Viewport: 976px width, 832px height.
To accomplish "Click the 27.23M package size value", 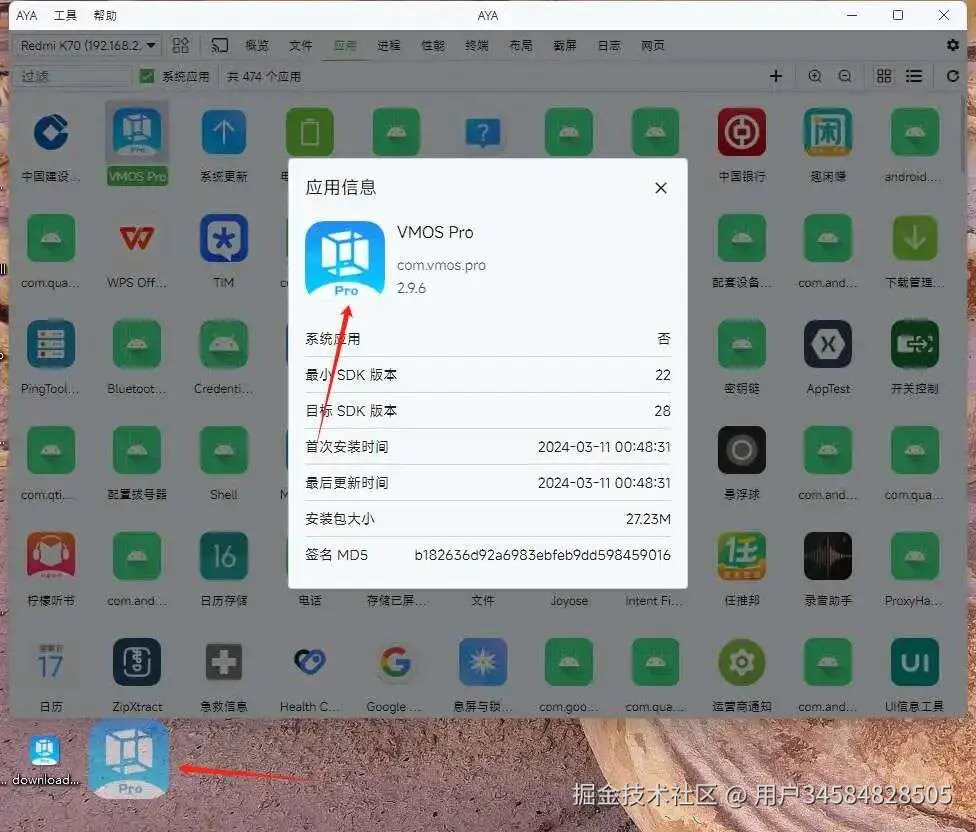I will 648,518.
